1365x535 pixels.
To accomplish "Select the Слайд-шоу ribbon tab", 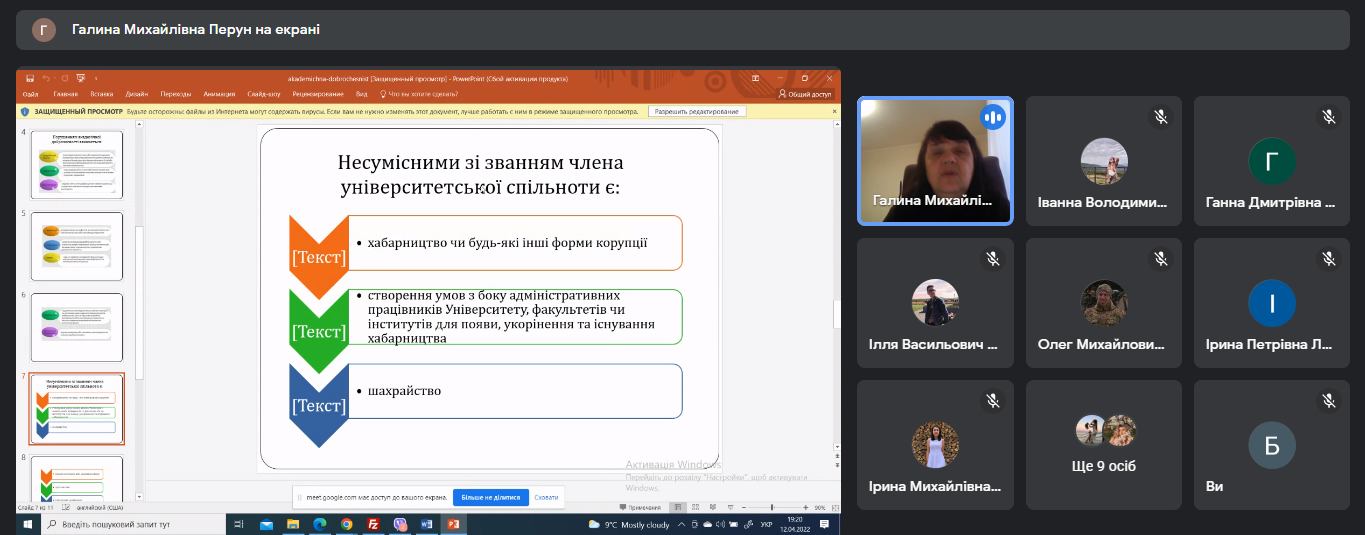I will [x=265, y=94].
